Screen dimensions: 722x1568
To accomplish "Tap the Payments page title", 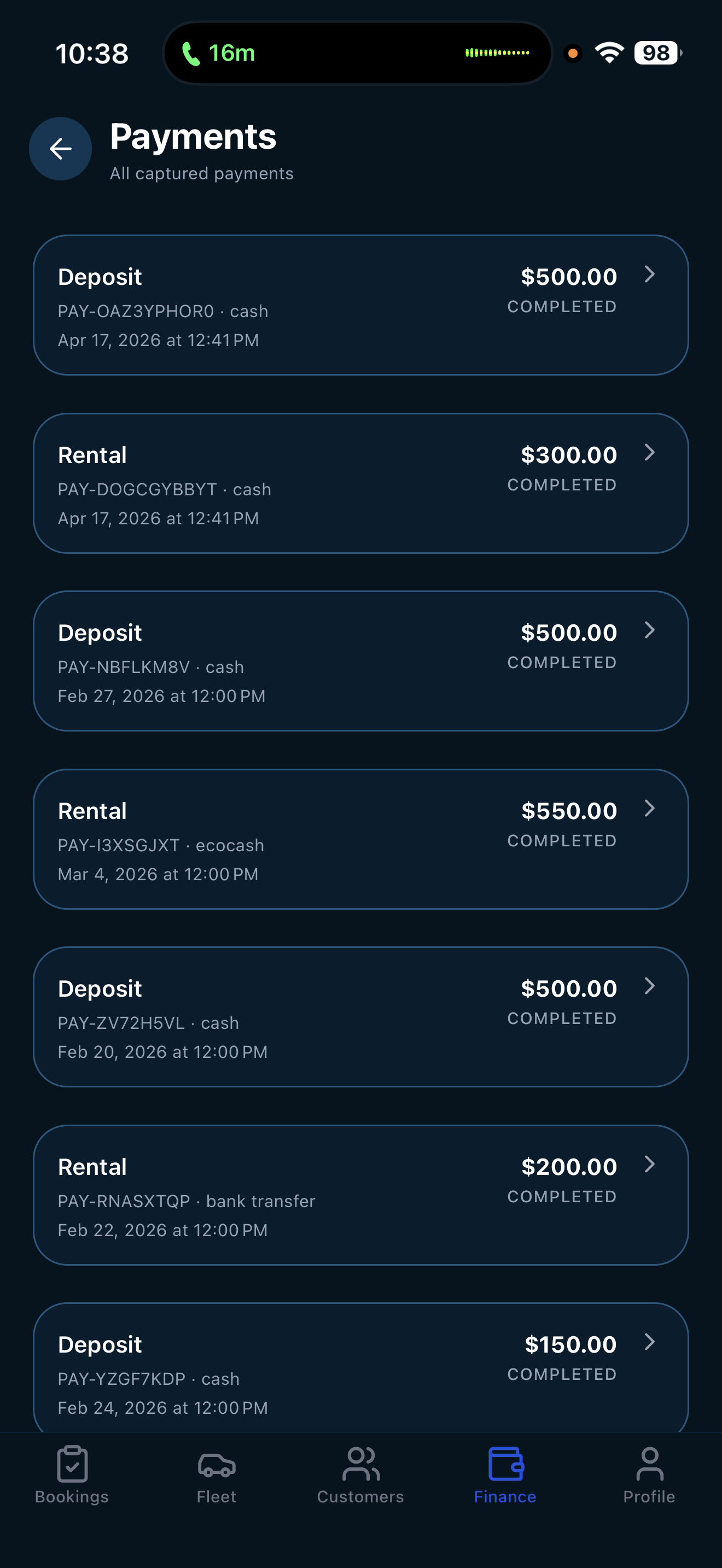I will (193, 136).
